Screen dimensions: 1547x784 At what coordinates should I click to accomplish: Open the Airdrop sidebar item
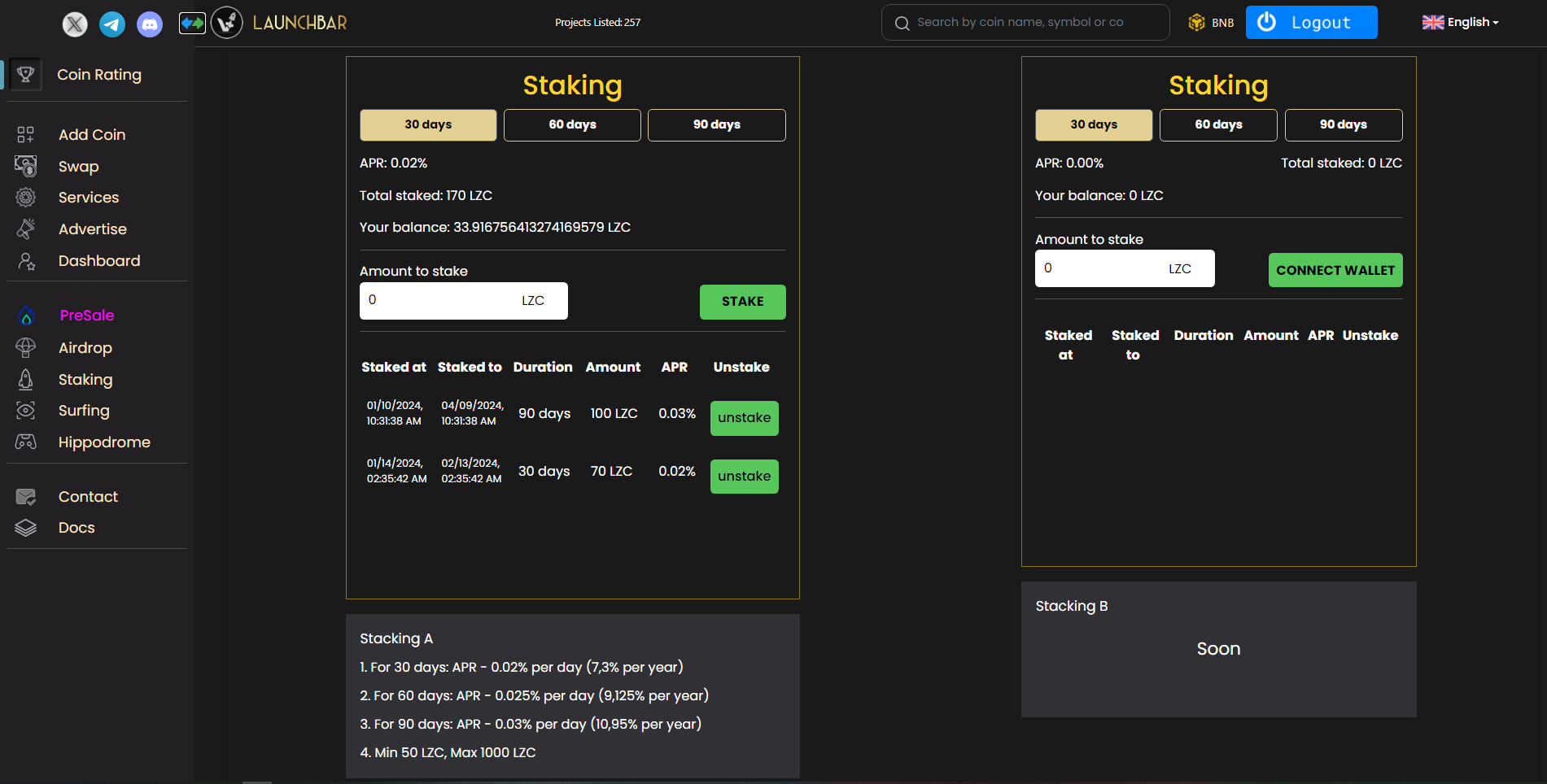coord(85,348)
